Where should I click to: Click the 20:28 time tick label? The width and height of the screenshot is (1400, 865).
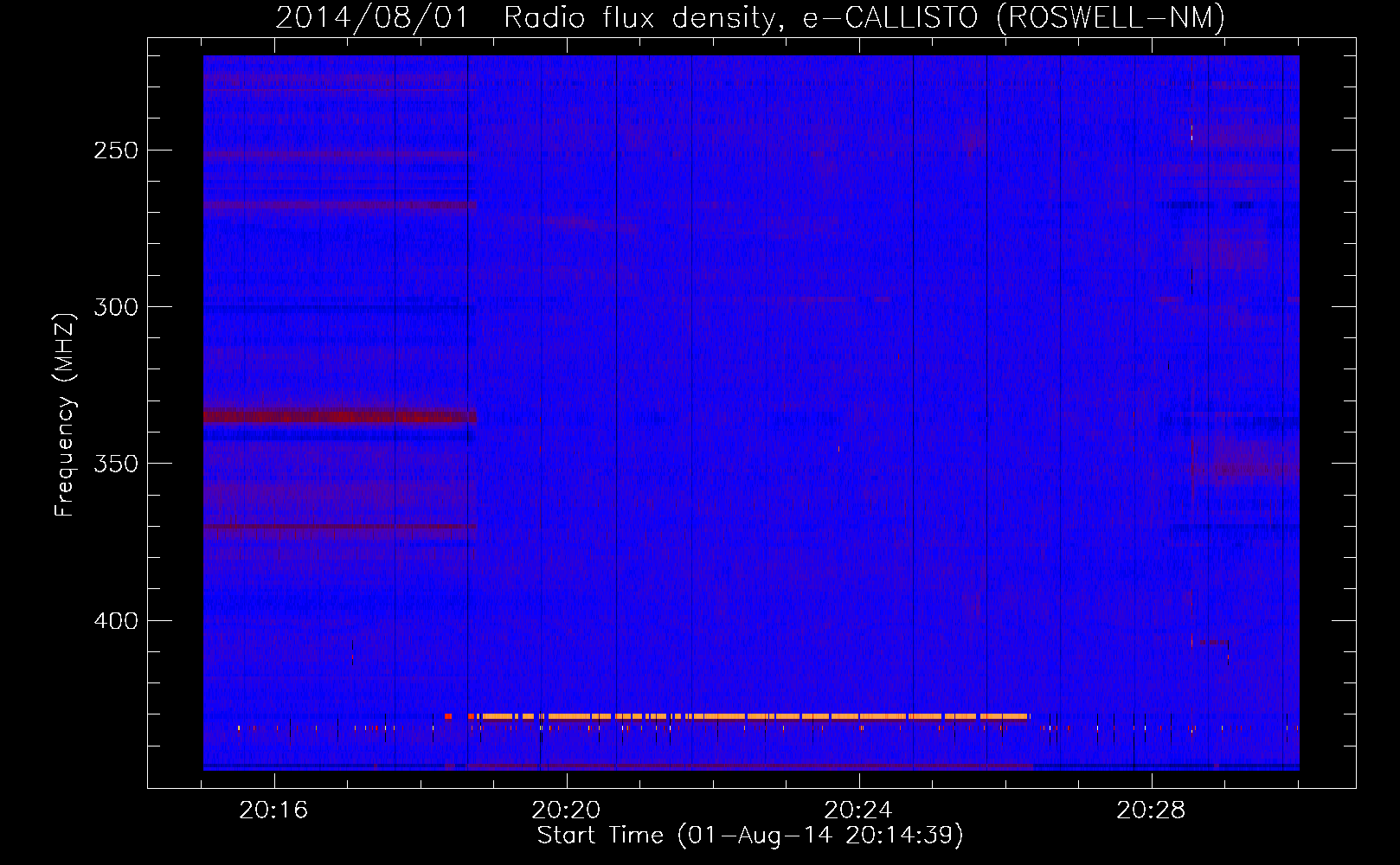pos(1151,811)
